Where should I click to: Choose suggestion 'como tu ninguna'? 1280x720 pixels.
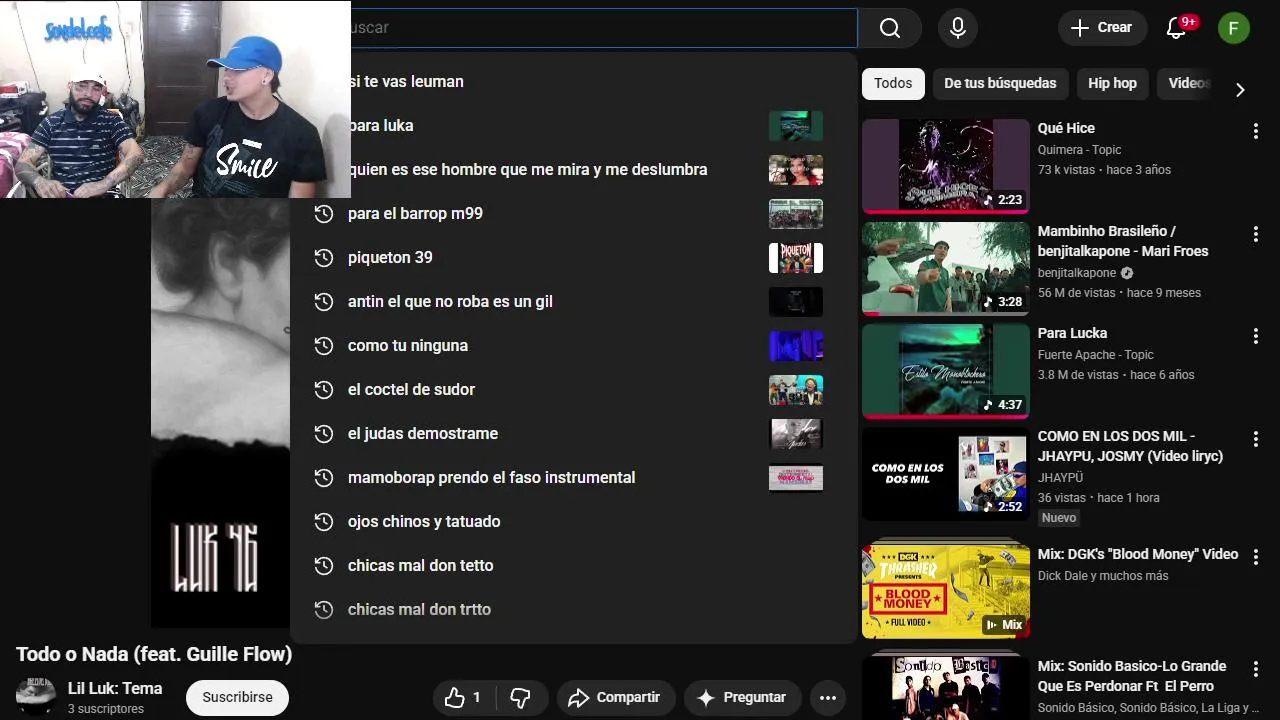tap(574, 346)
